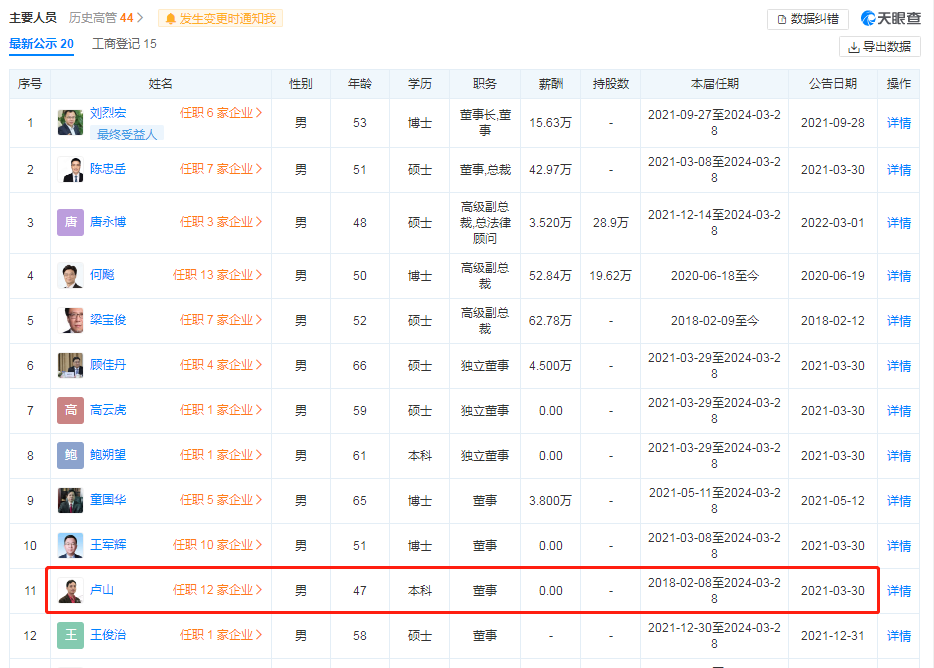
Task: Expand 刘烈宏's 任职 6 家企业 list
Action: [221, 113]
